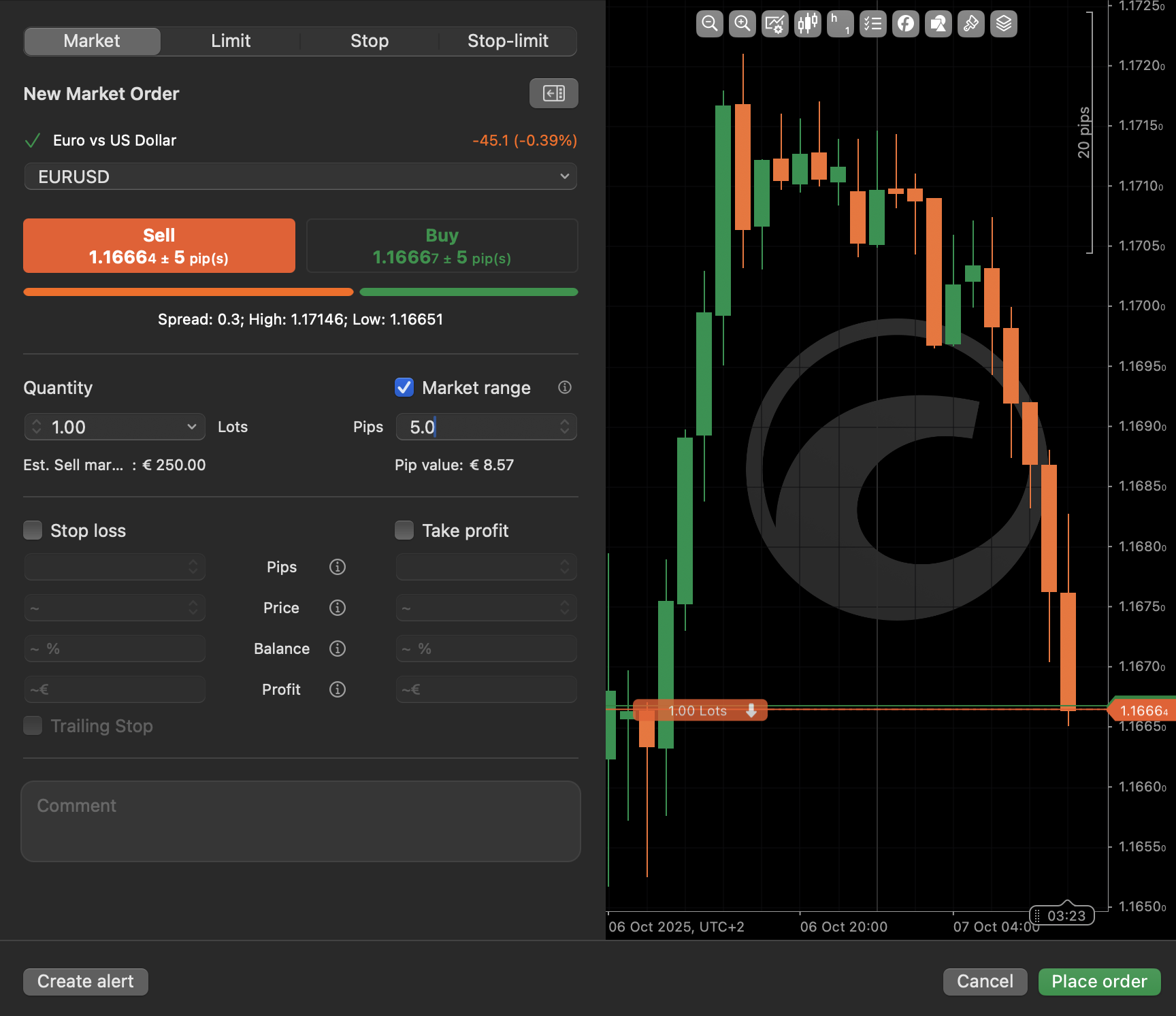Enable the Take profit option
The height and width of the screenshot is (1016, 1176).
pyautogui.click(x=404, y=529)
